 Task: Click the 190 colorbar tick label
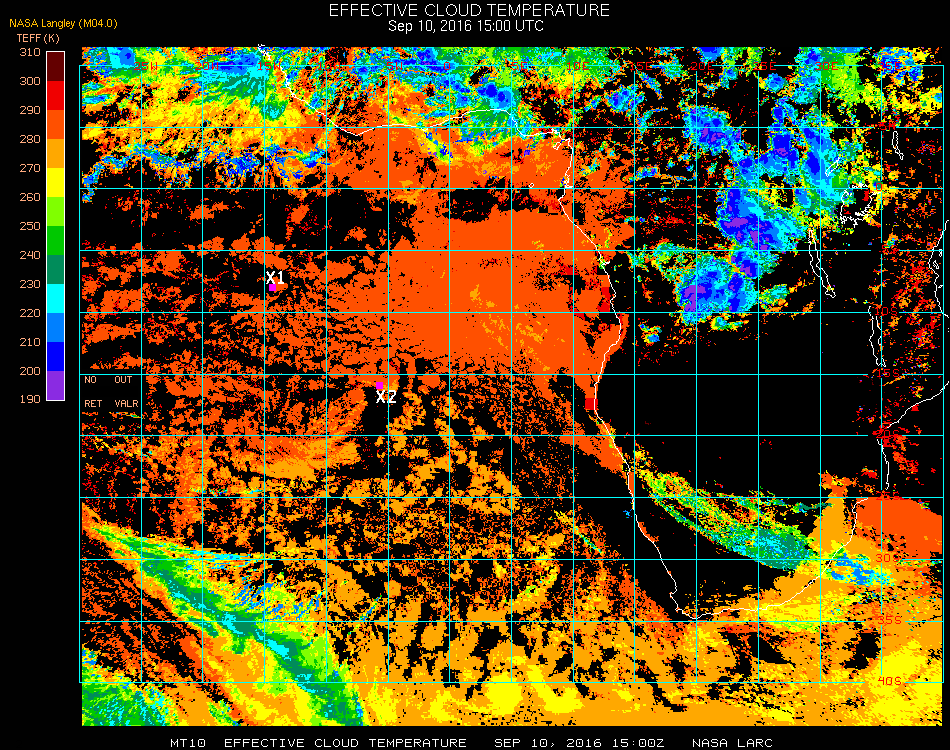pos(30,399)
